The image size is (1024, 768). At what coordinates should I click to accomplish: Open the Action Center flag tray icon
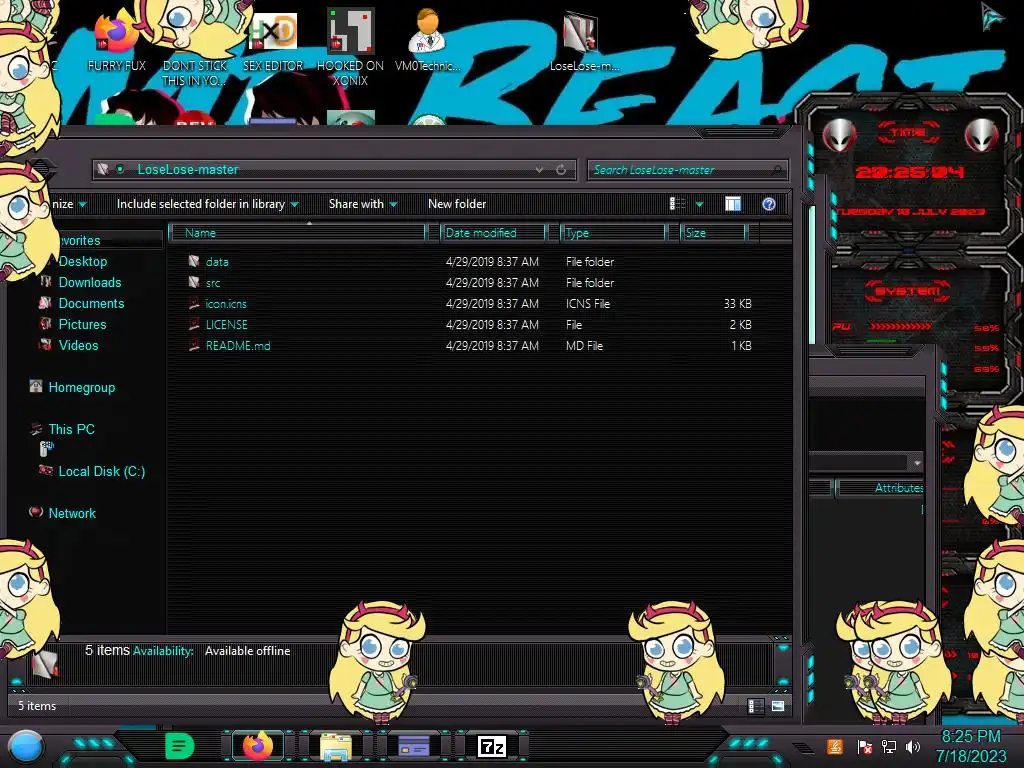tap(865, 746)
